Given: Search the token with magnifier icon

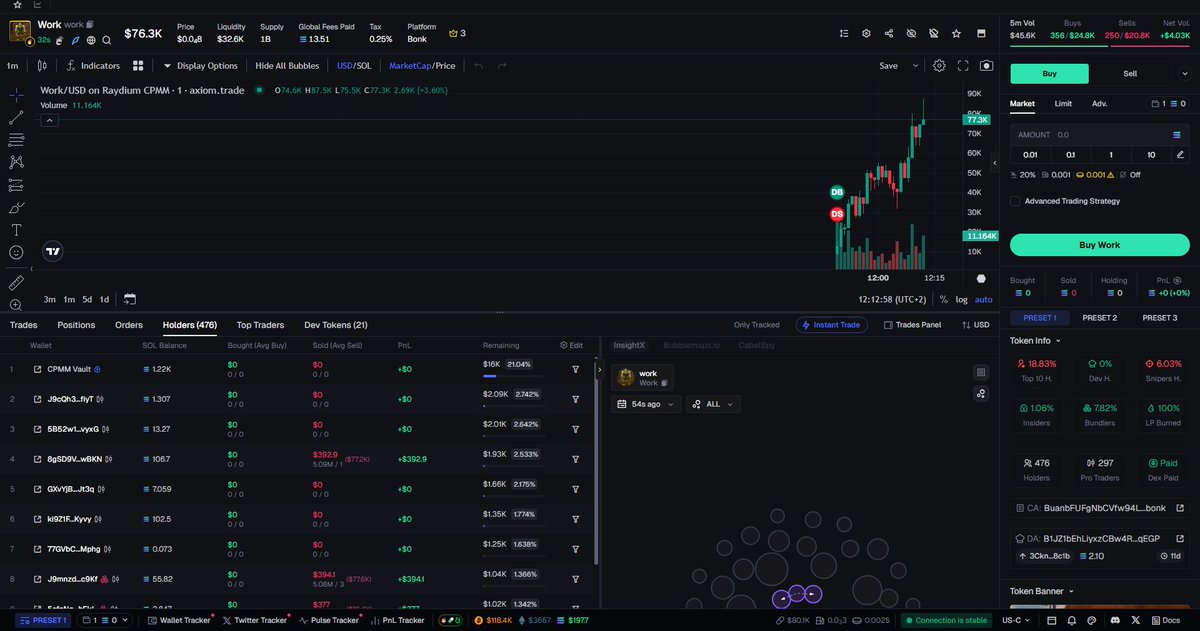Looking at the screenshot, I should tap(106, 40).
